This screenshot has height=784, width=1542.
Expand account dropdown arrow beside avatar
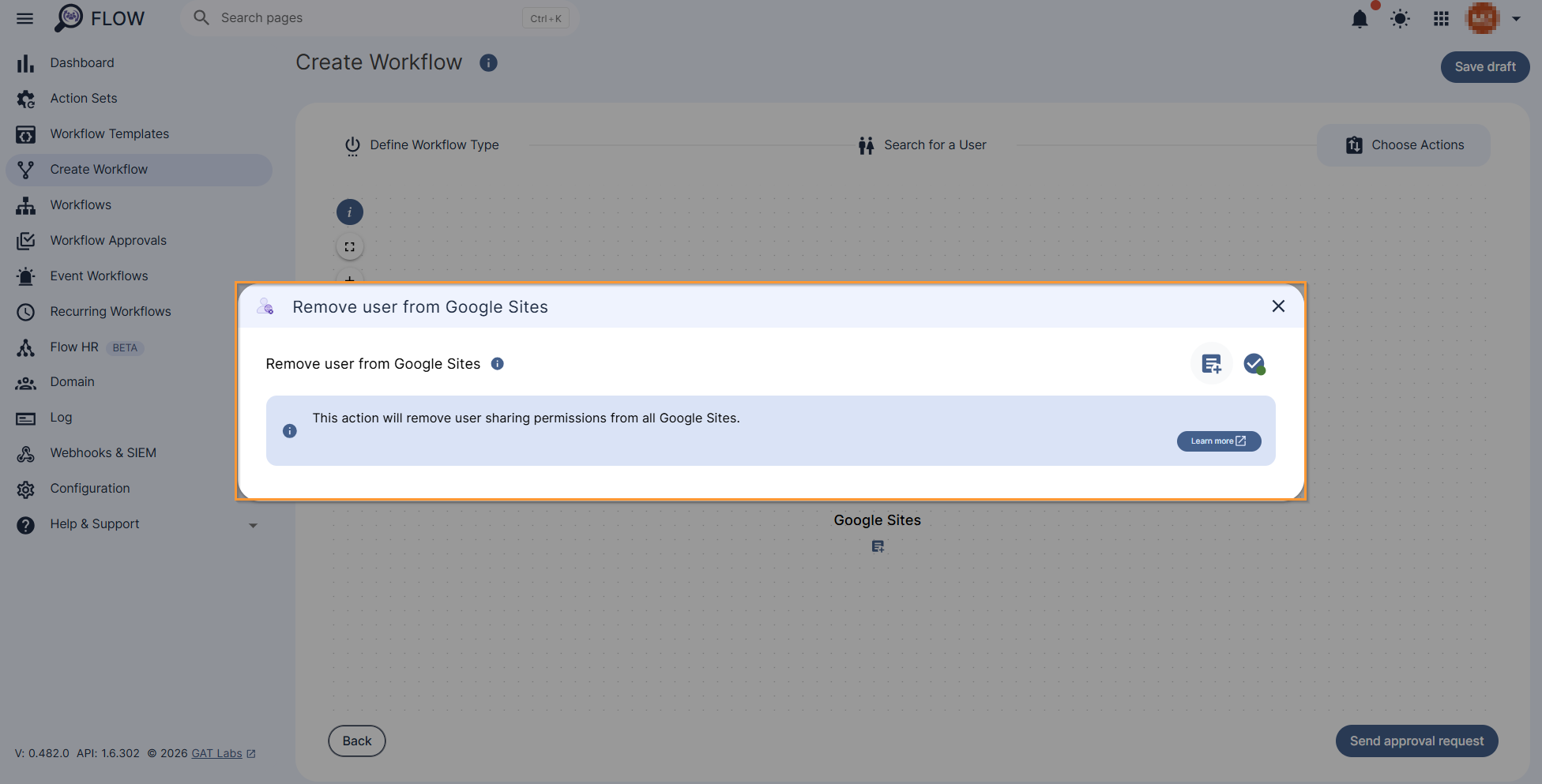coord(1516,19)
